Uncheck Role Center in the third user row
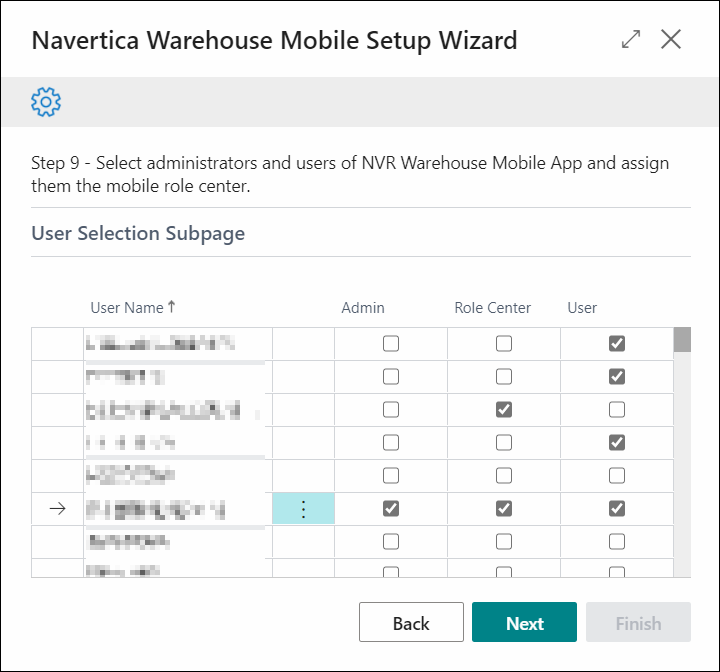 coord(504,409)
